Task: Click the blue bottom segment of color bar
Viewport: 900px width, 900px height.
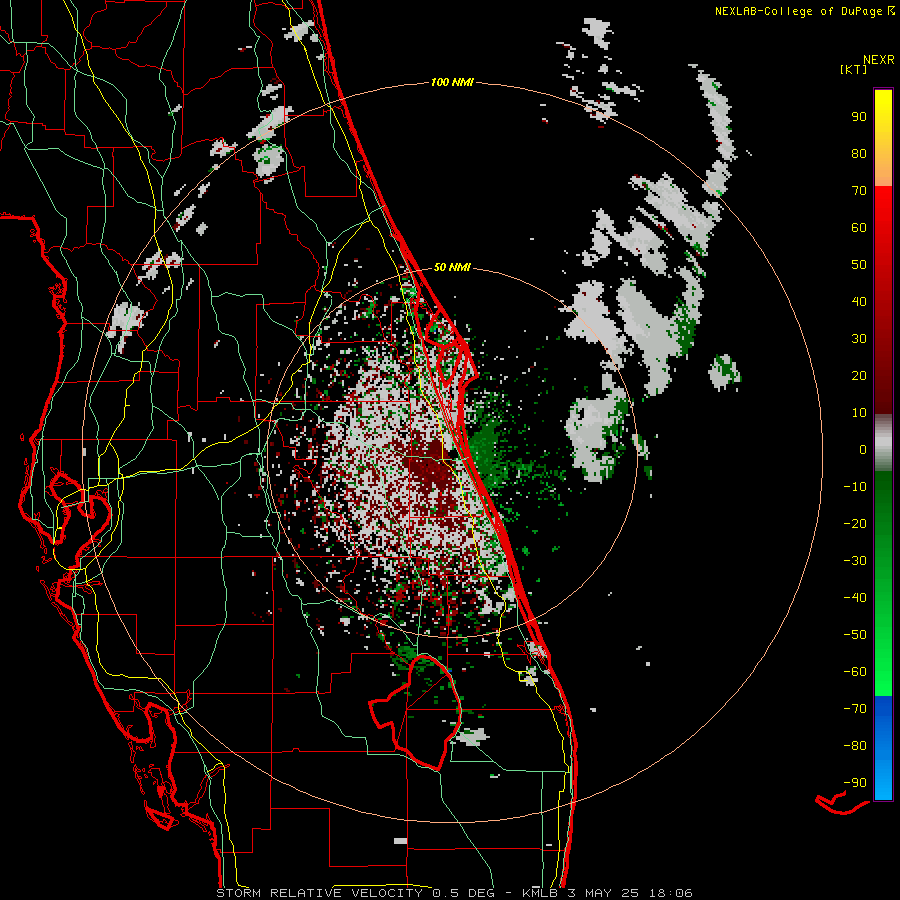Action: 883,747
